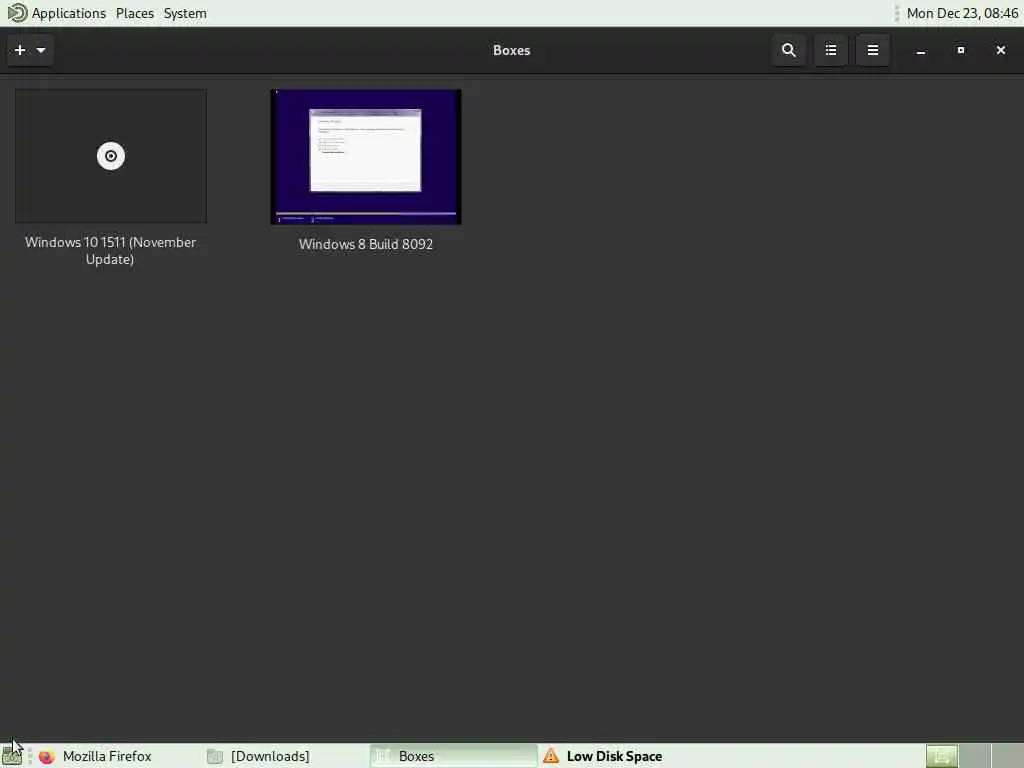Click the Boxes taskbar button
This screenshot has height=768, width=1024.
(x=453, y=756)
